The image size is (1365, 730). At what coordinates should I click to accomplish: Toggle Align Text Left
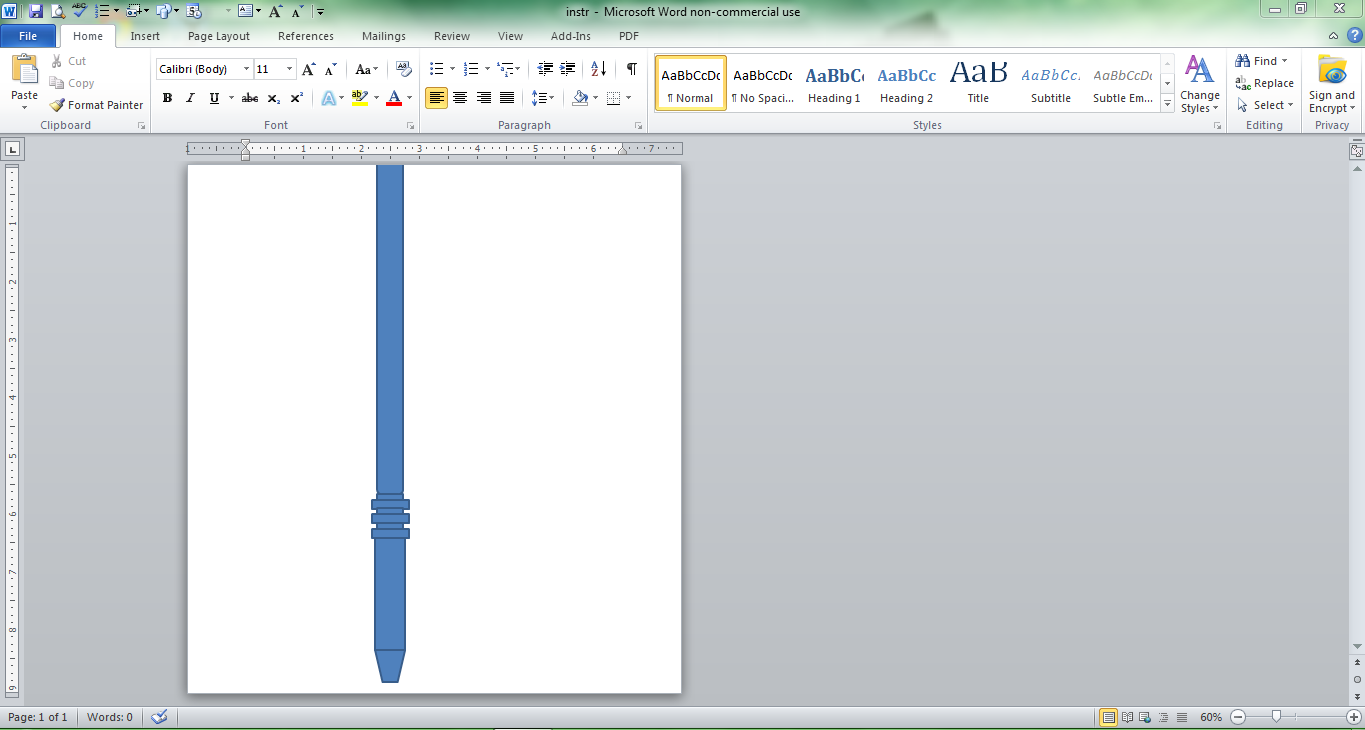(x=436, y=98)
